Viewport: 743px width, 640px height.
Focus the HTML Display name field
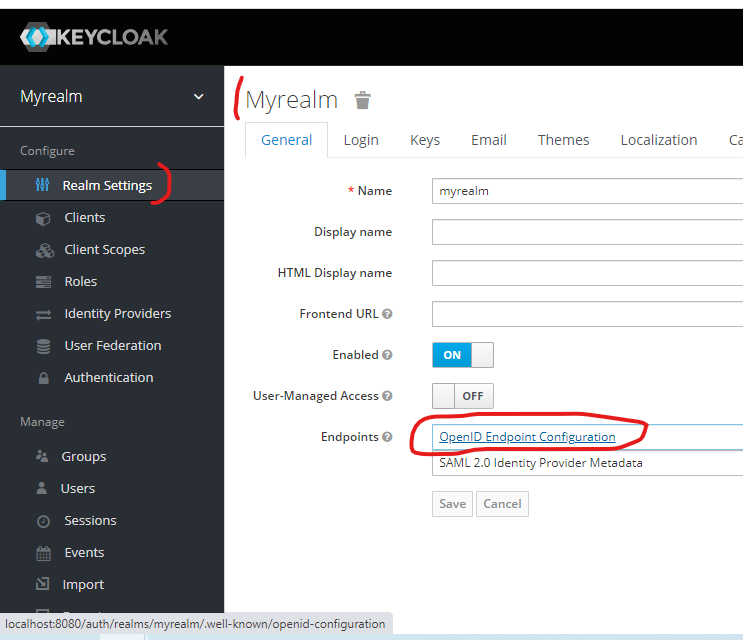[588, 273]
